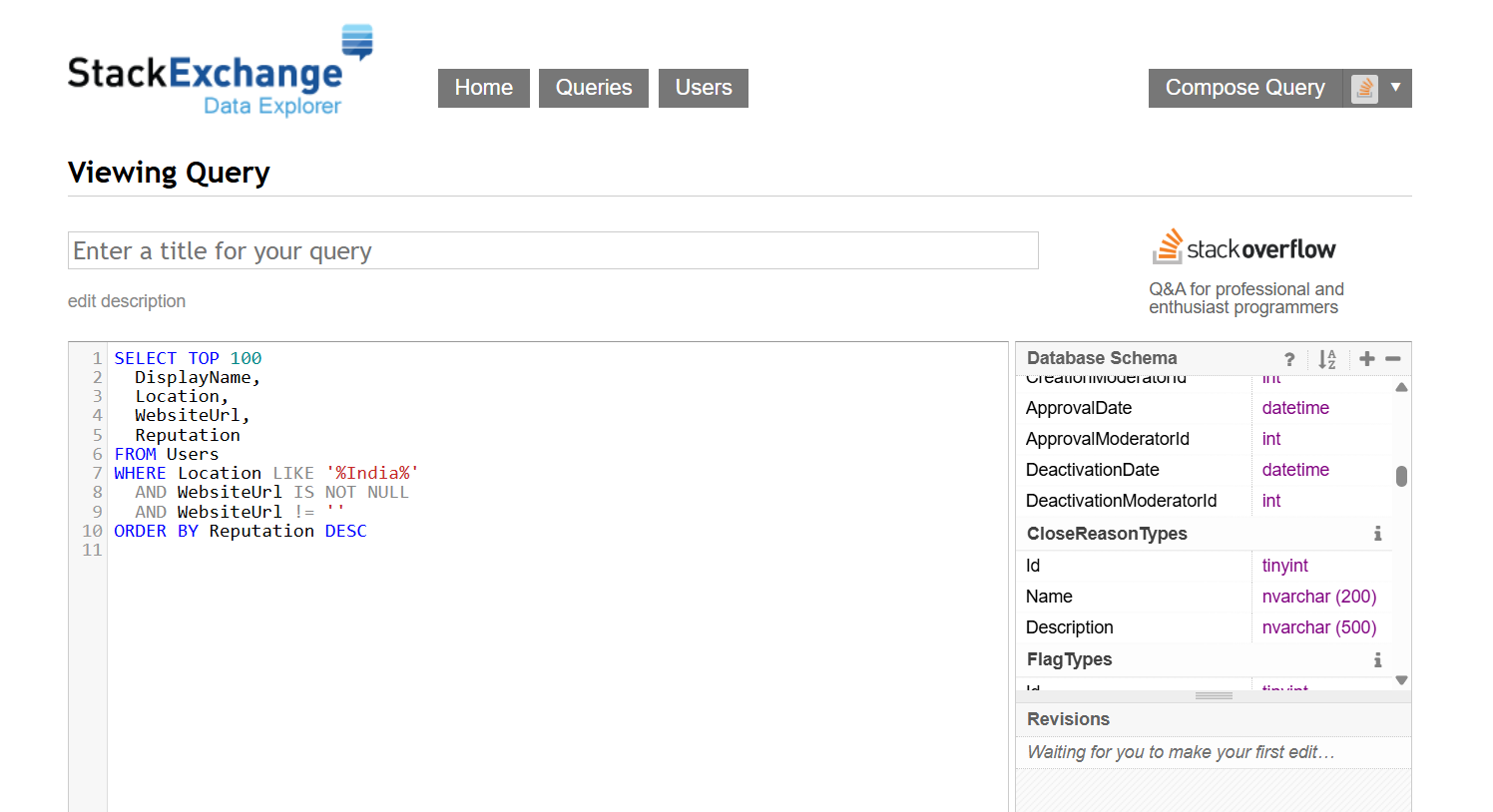Collapse all schema tables with minus icon

click(x=1393, y=359)
